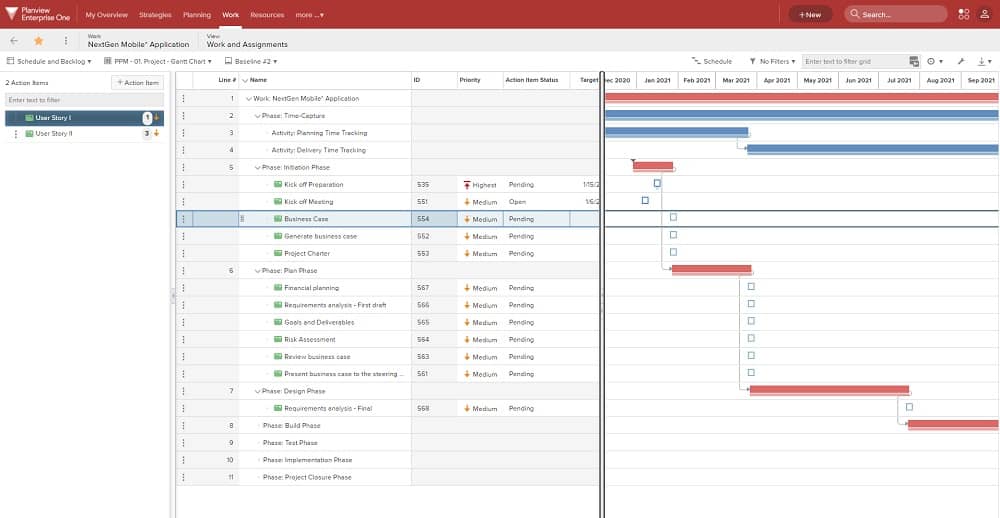Open the Schedule and Backlog dropdown
This screenshot has width=1000, height=518.
point(49,62)
